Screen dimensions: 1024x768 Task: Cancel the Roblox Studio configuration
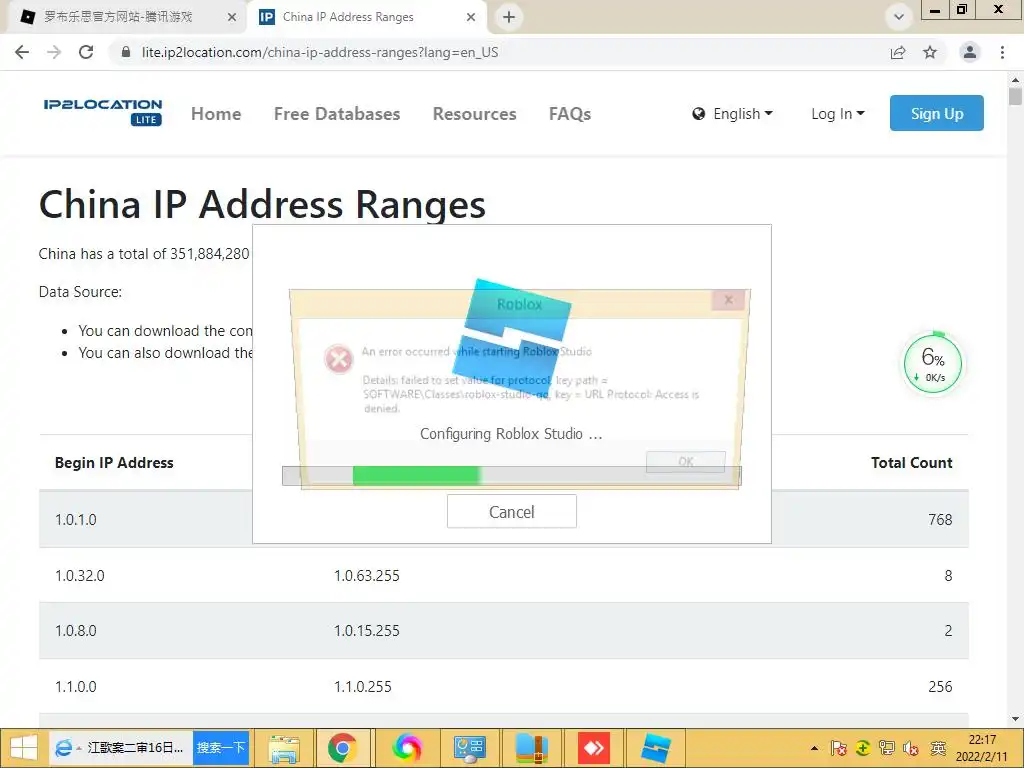coord(511,511)
